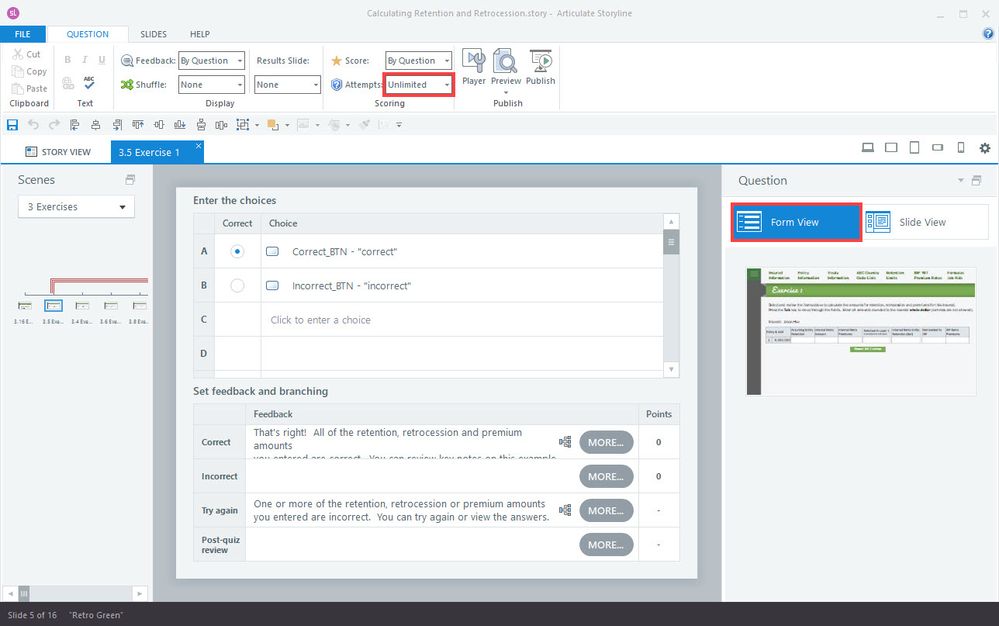Switch to the Story View tab
999x626 pixels.
point(57,152)
